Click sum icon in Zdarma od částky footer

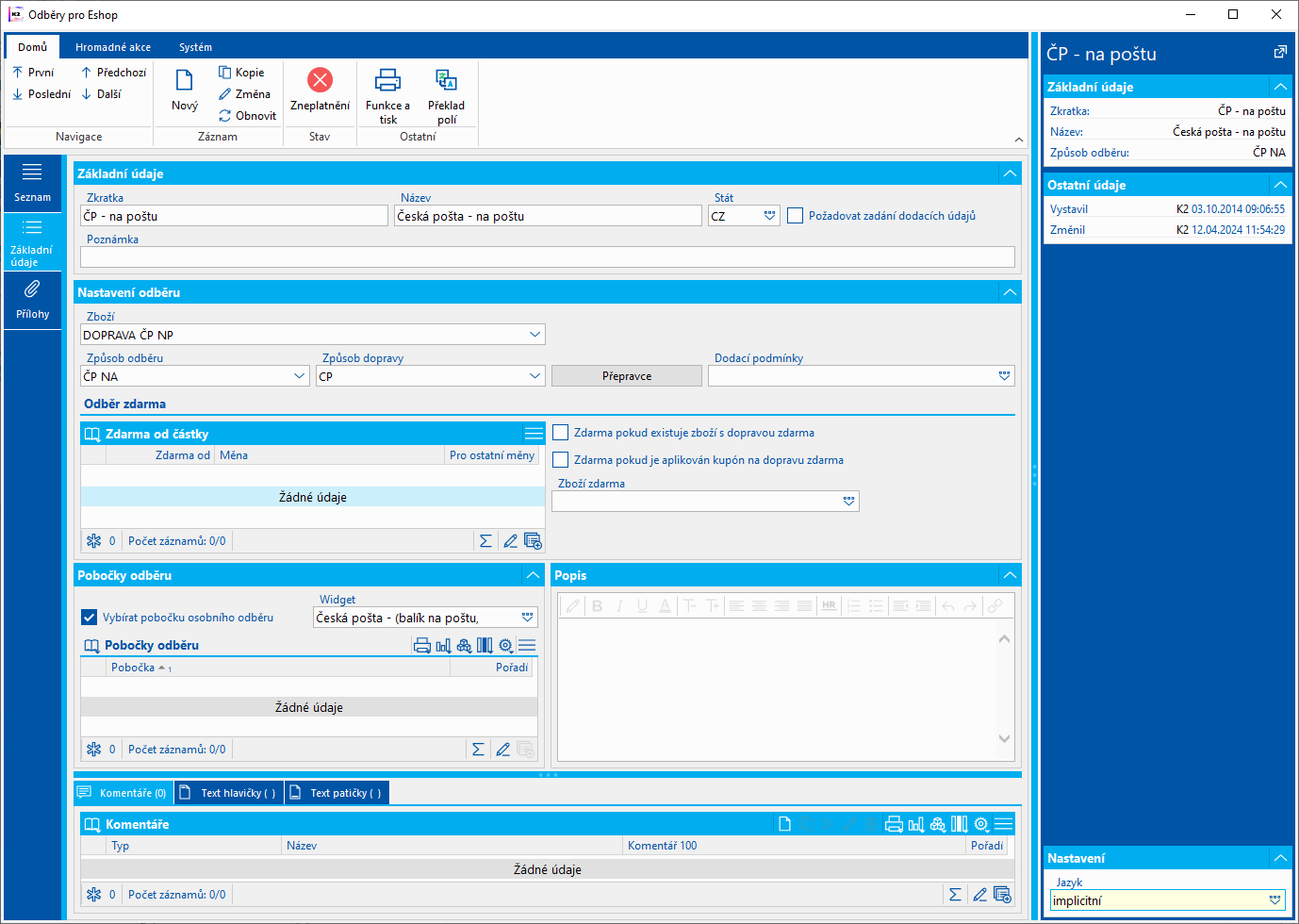pyautogui.click(x=485, y=541)
